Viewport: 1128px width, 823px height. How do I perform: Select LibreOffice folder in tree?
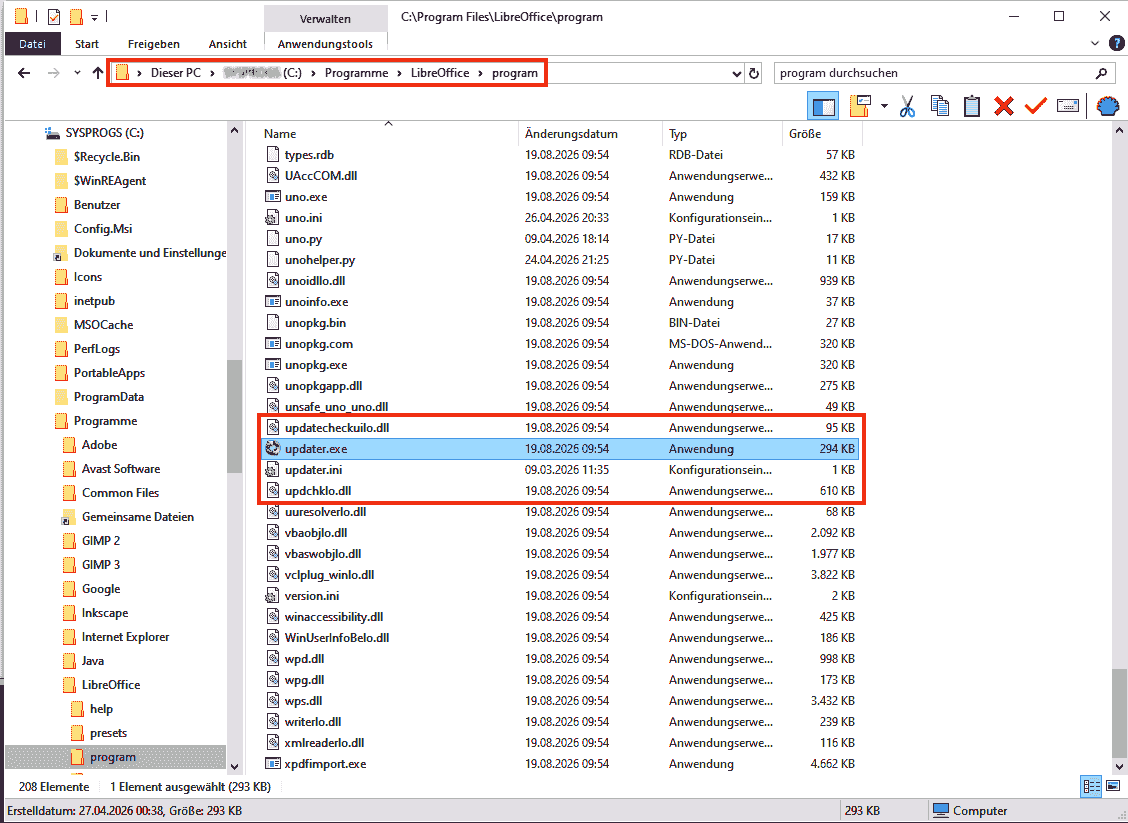[x=111, y=685]
